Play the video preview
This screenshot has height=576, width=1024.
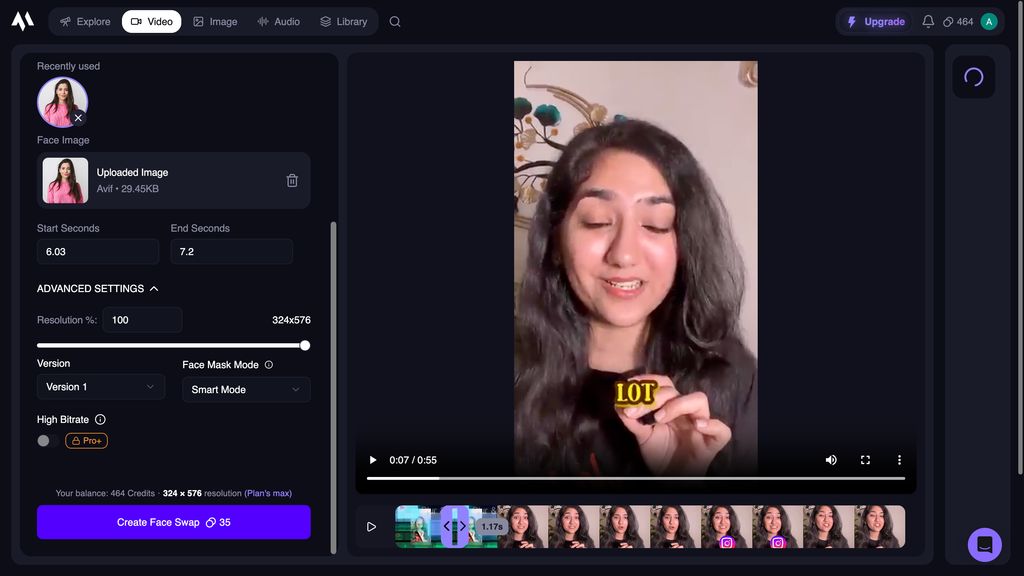(x=372, y=460)
